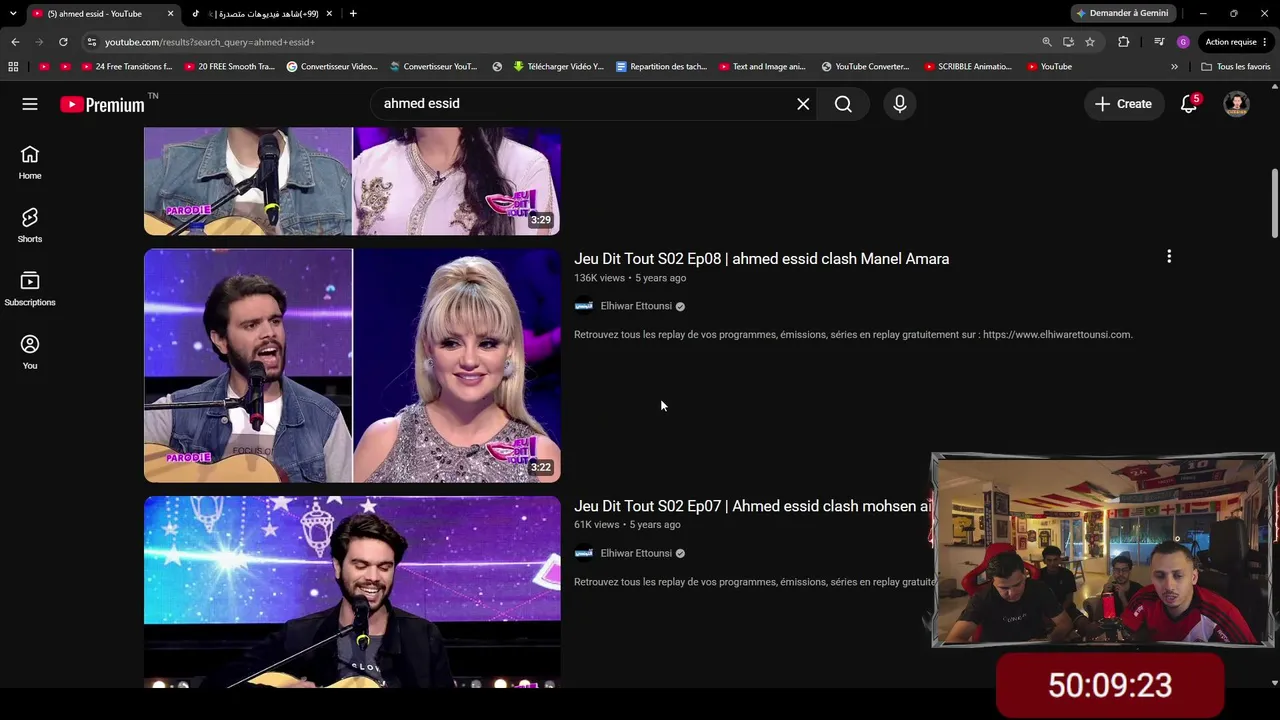Close the ahmed essid YouTube tab
Viewport: 1280px width, 720px height.
coord(170,14)
